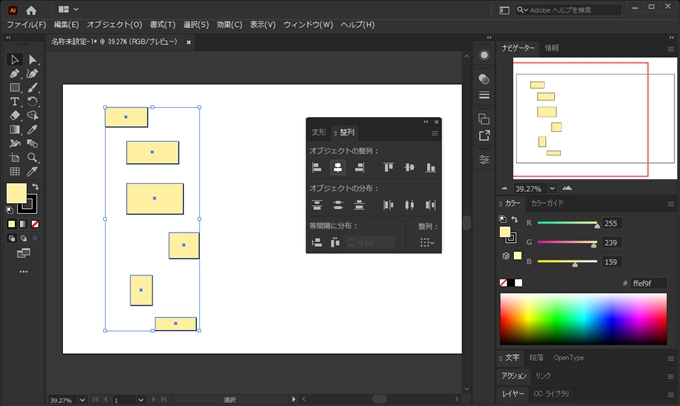Screen dimensions: 680x406
Task: Select the Paintbrush tool
Action: (33, 88)
